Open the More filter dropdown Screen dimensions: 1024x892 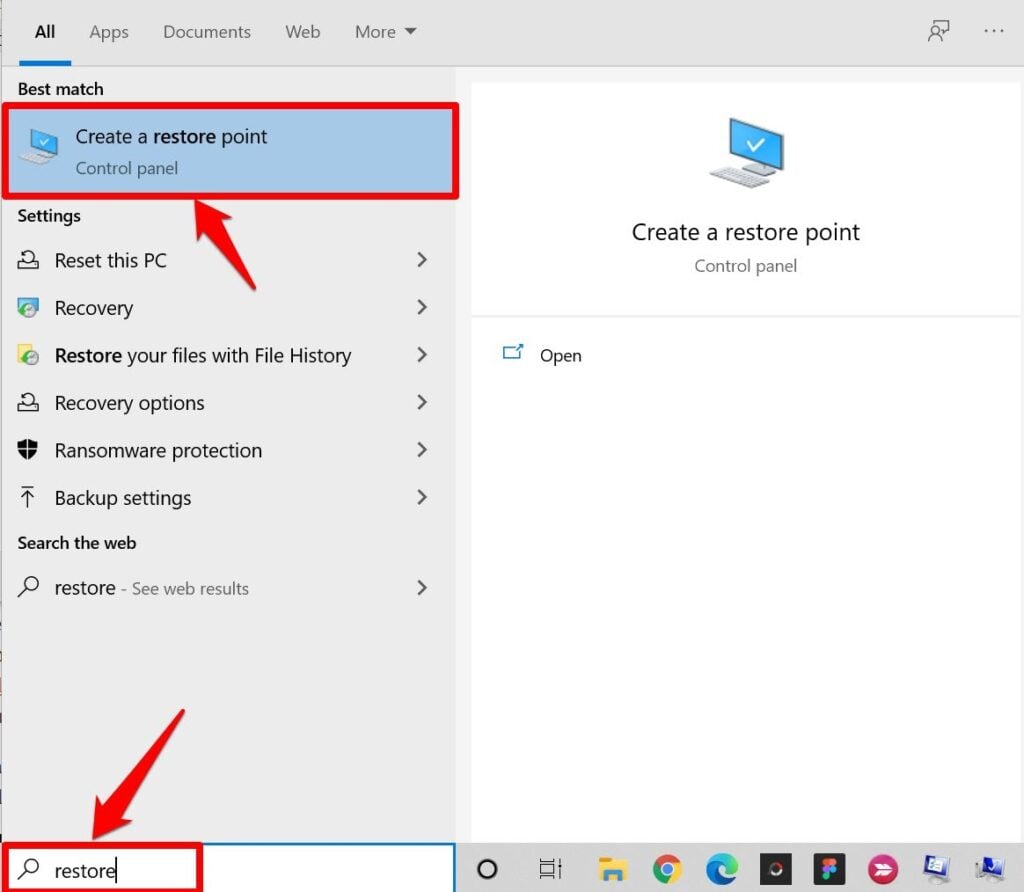385,31
